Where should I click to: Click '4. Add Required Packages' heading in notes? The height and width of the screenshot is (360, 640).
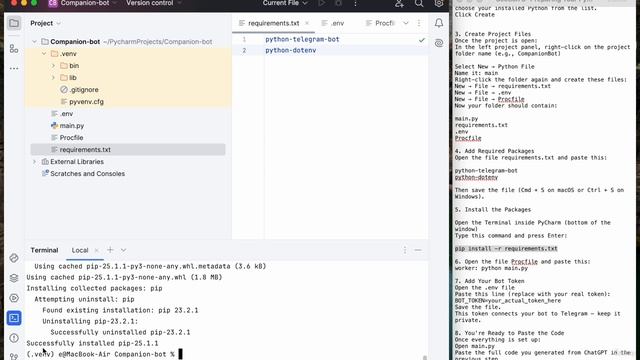click(x=494, y=151)
